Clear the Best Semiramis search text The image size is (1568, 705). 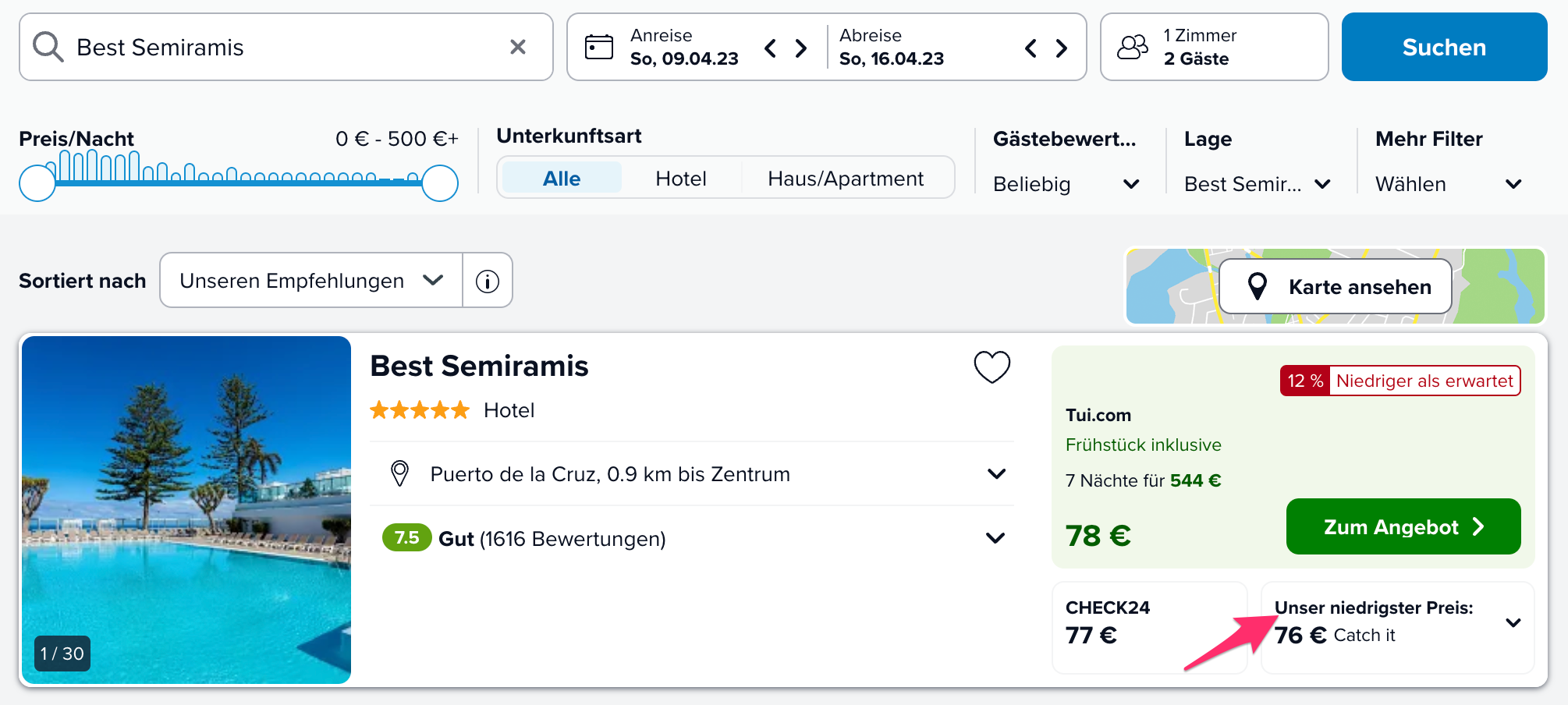pos(518,47)
